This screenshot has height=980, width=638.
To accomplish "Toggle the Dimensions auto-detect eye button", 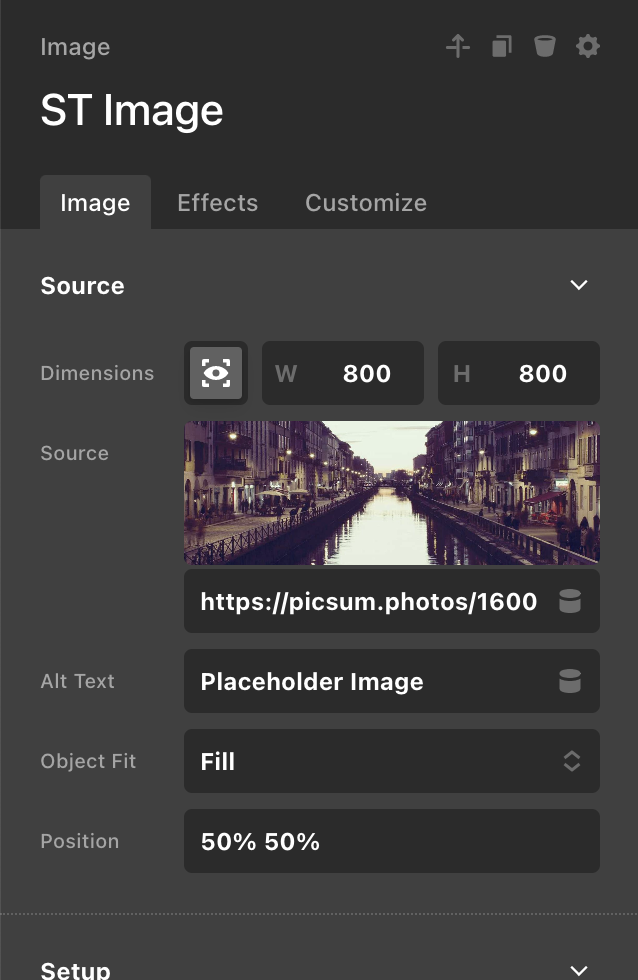I will pos(216,374).
